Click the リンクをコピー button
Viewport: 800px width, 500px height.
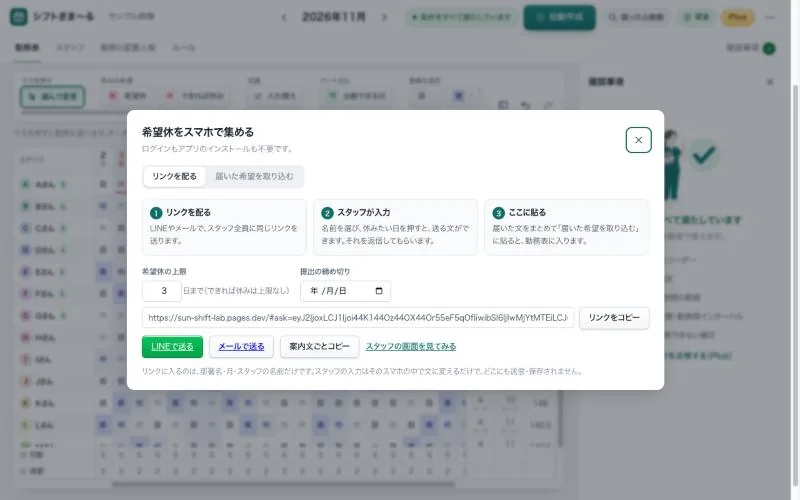point(614,318)
